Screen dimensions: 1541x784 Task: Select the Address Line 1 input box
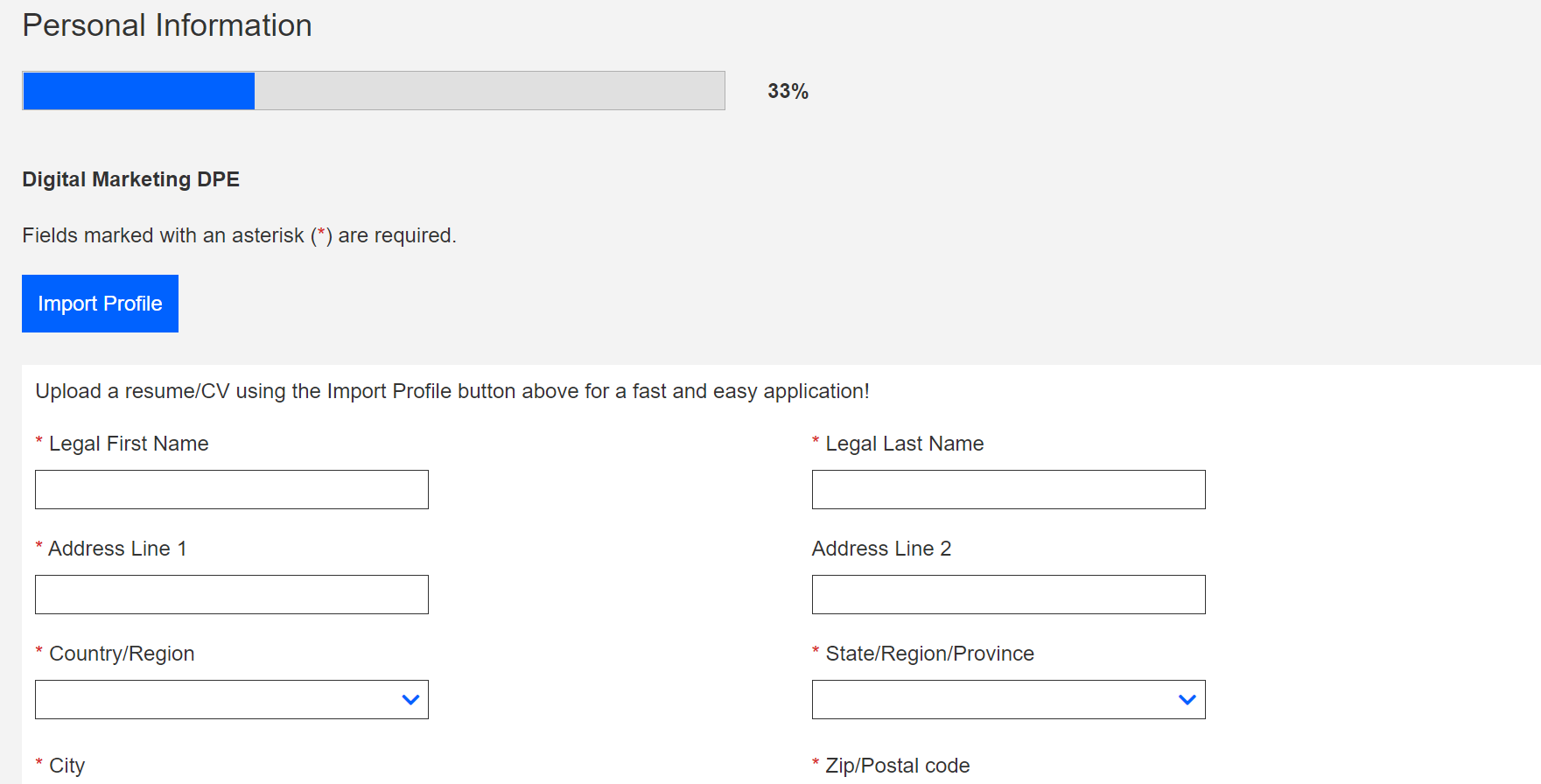(232, 595)
